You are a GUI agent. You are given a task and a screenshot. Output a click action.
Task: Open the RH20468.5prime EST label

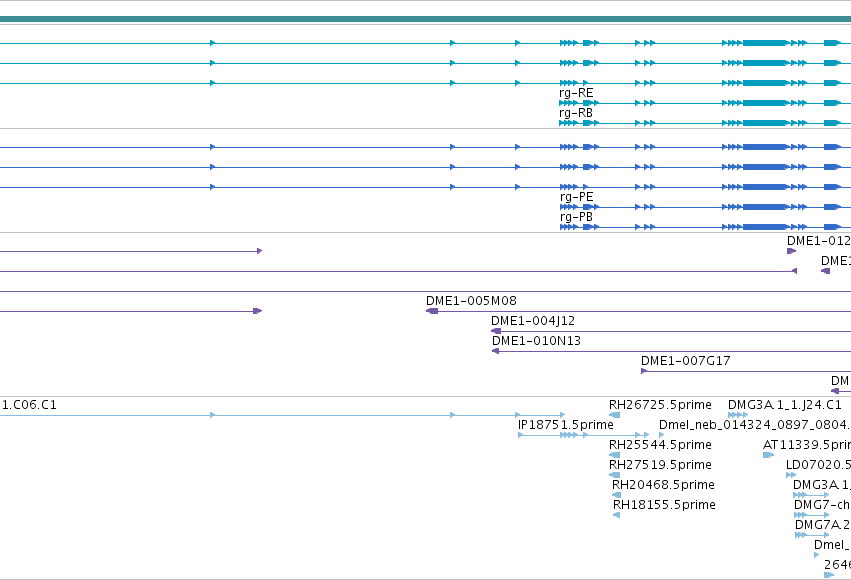663,485
